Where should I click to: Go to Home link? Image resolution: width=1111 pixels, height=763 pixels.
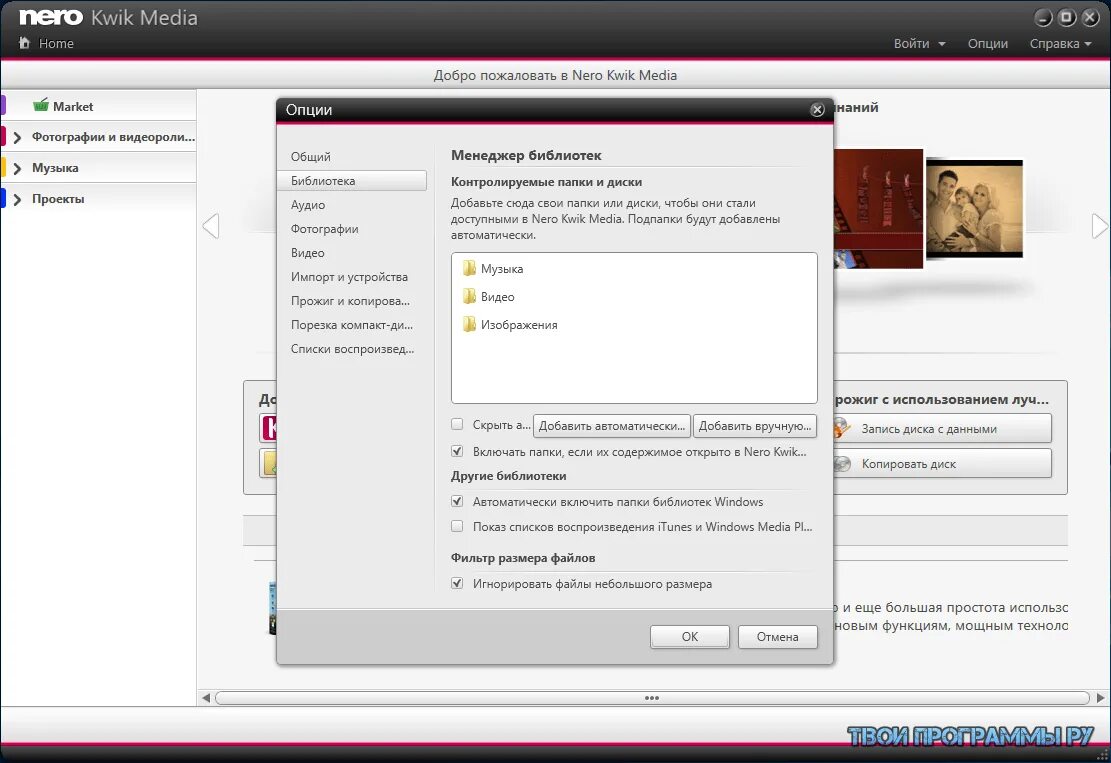(56, 43)
